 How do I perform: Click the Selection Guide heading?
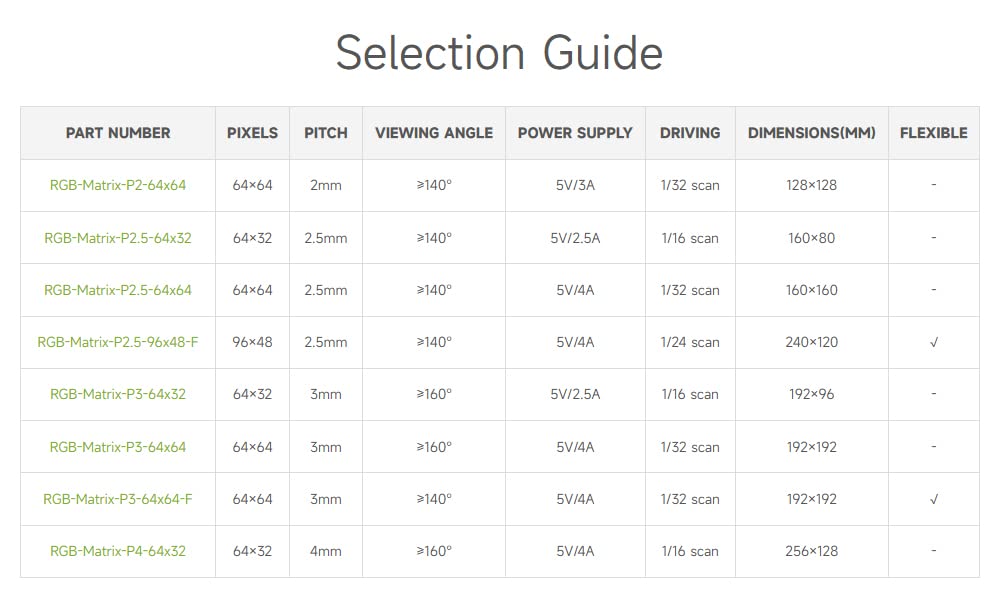coord(499,52)
